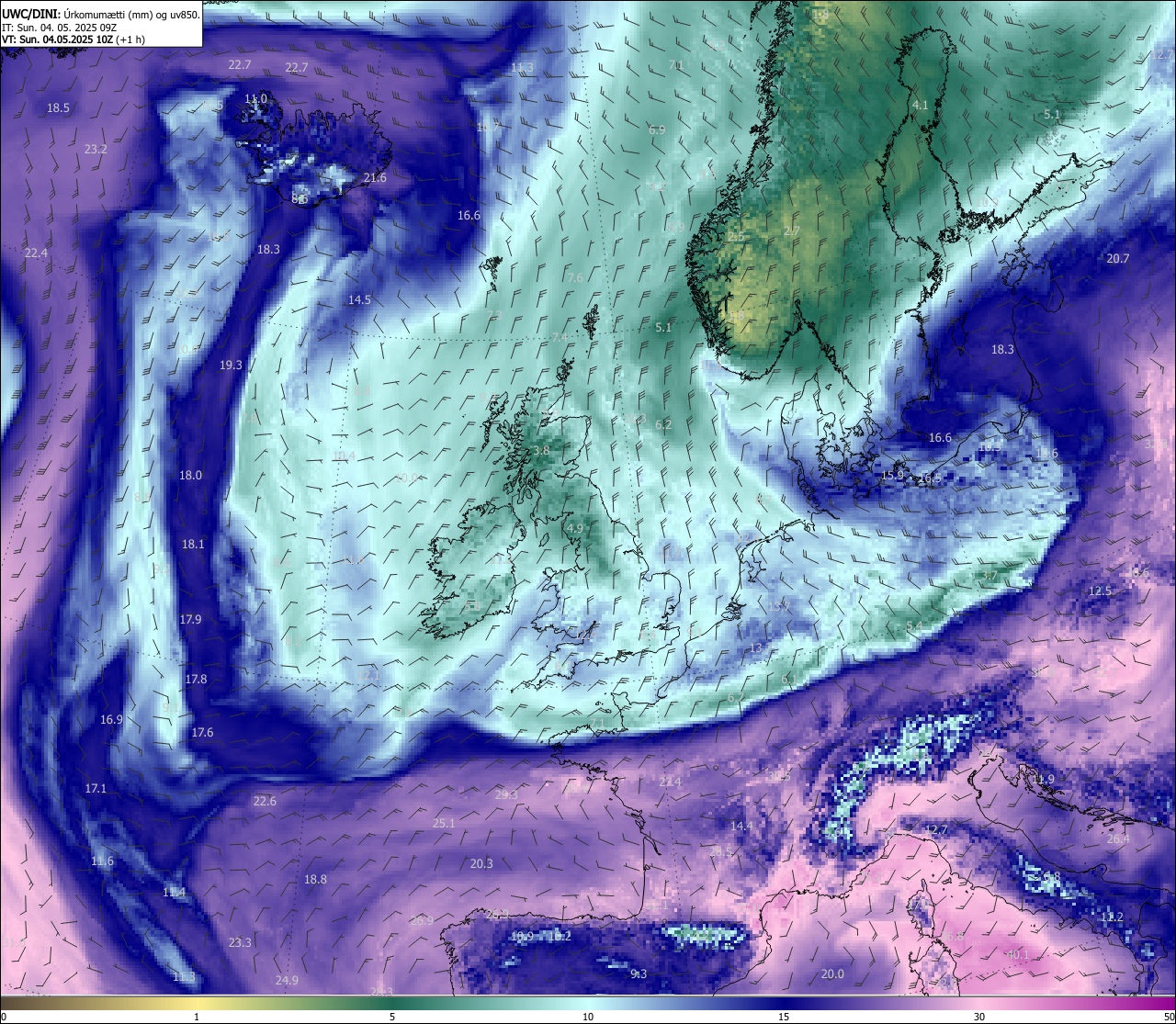Click the 18.0 value label
This screenshot has height=1024, width=1176.
190,476
